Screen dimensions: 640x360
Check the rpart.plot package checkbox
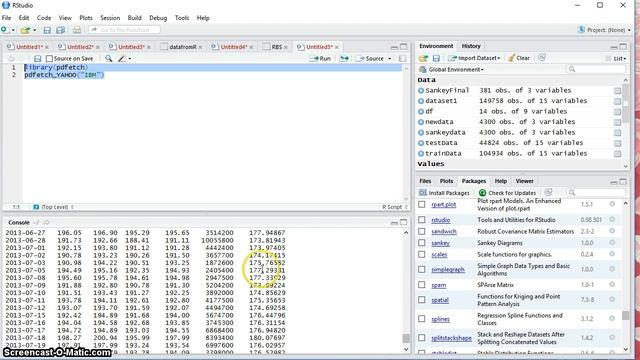click(x=422, y=204)
